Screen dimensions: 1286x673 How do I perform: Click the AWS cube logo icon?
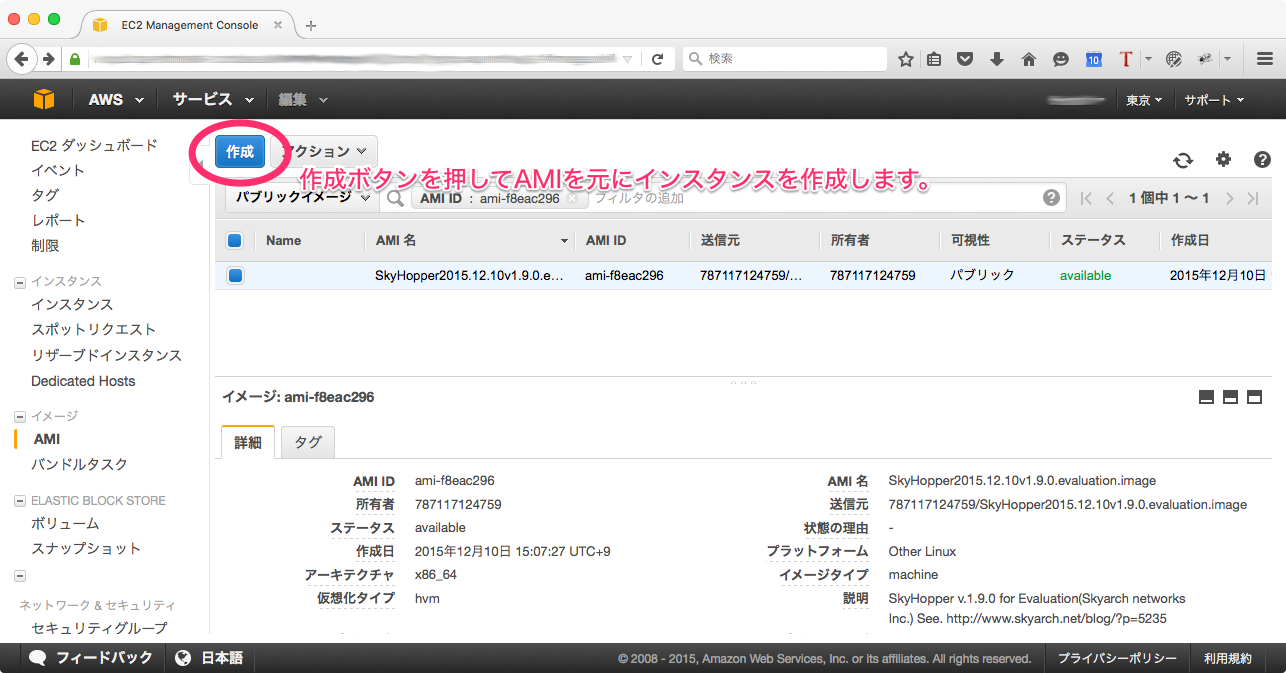43,99
